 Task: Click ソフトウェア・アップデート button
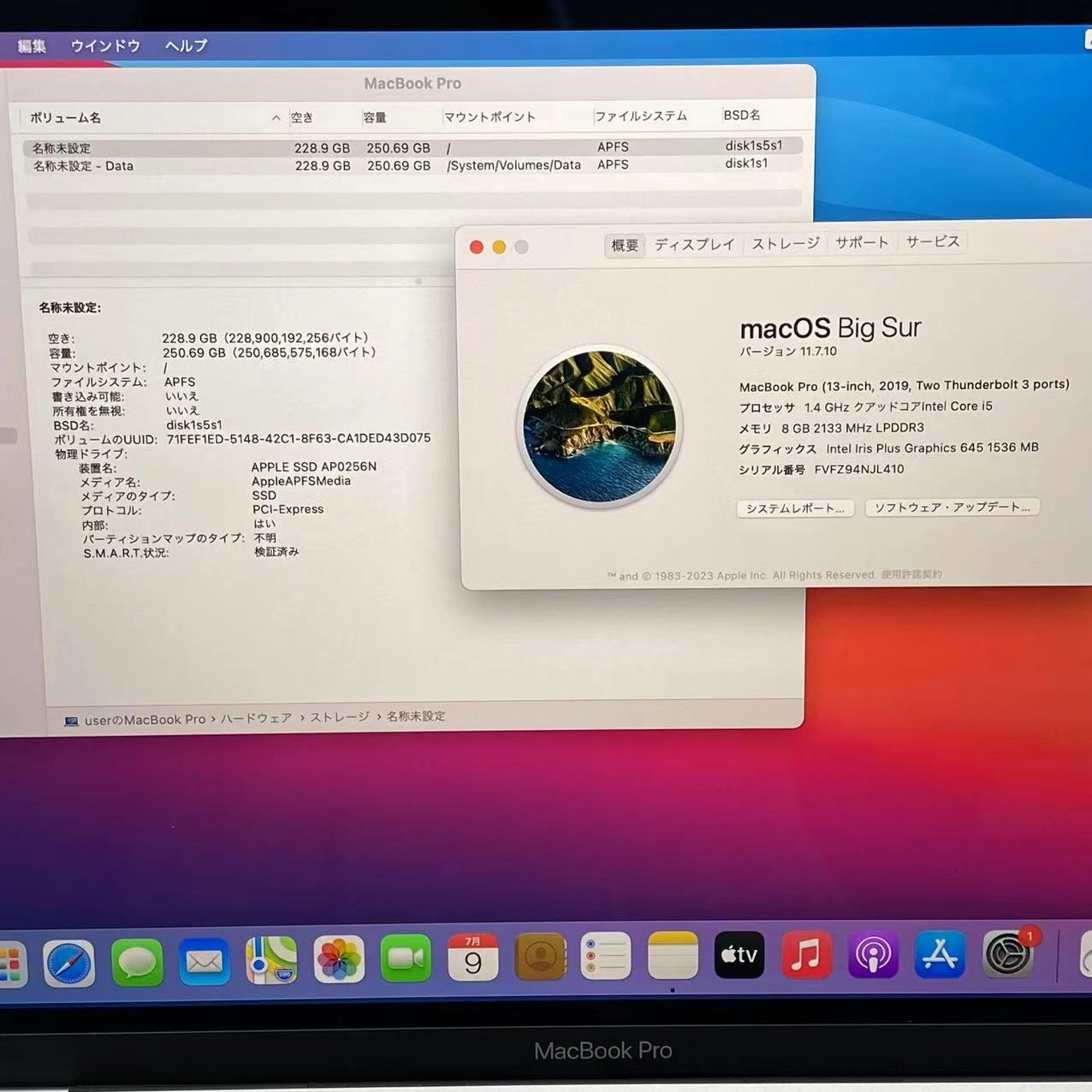[x=952, y=507]
